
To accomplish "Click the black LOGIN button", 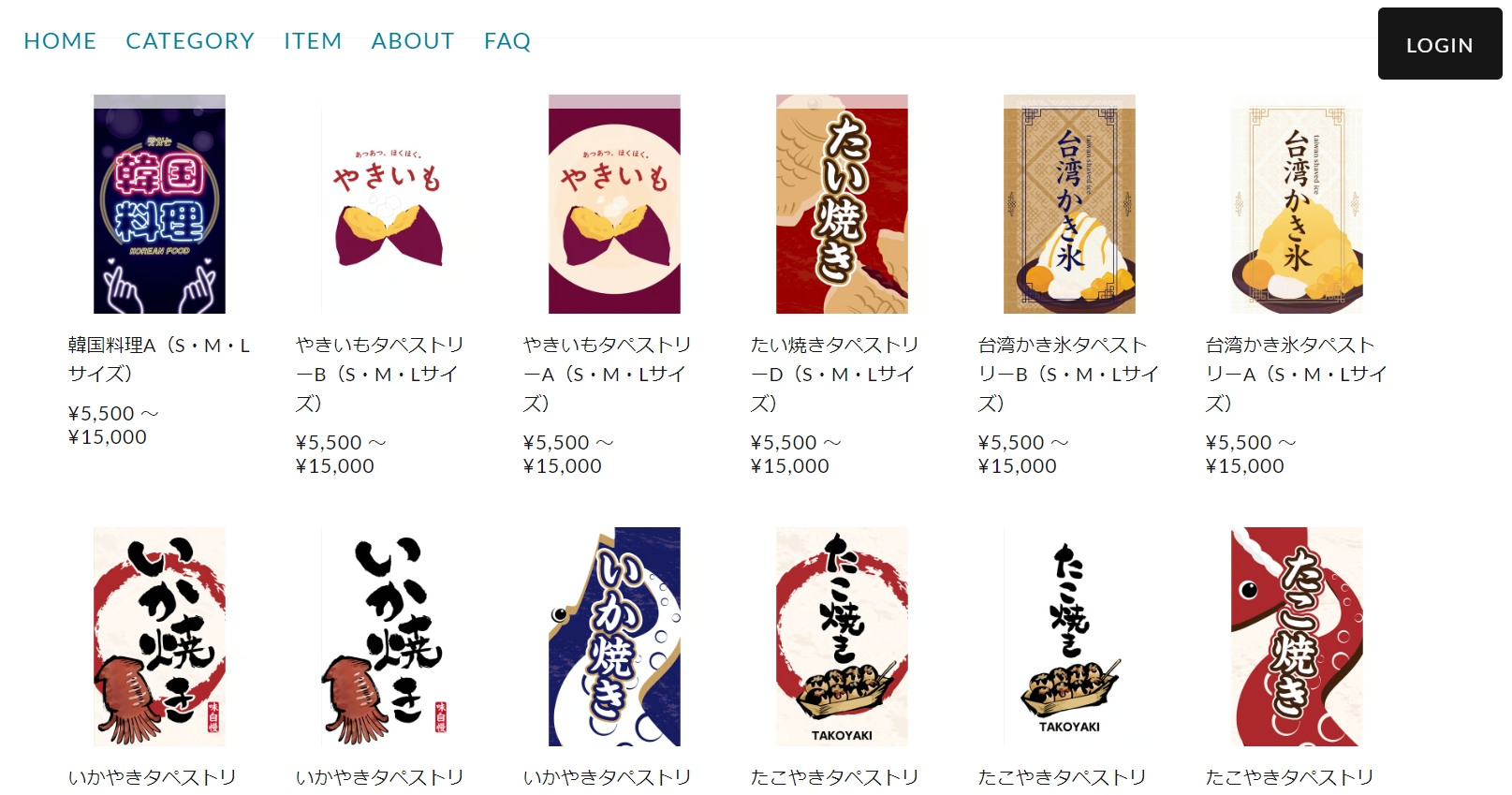I will (x=1440, y=44).
